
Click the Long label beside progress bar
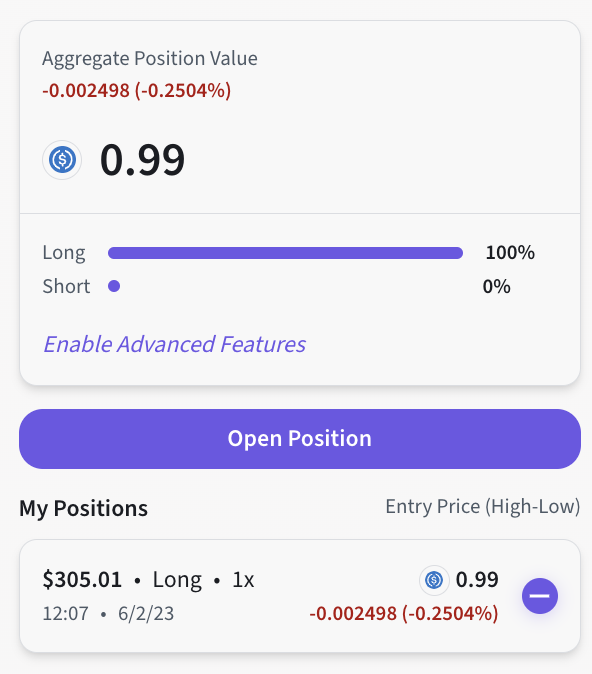64,253
